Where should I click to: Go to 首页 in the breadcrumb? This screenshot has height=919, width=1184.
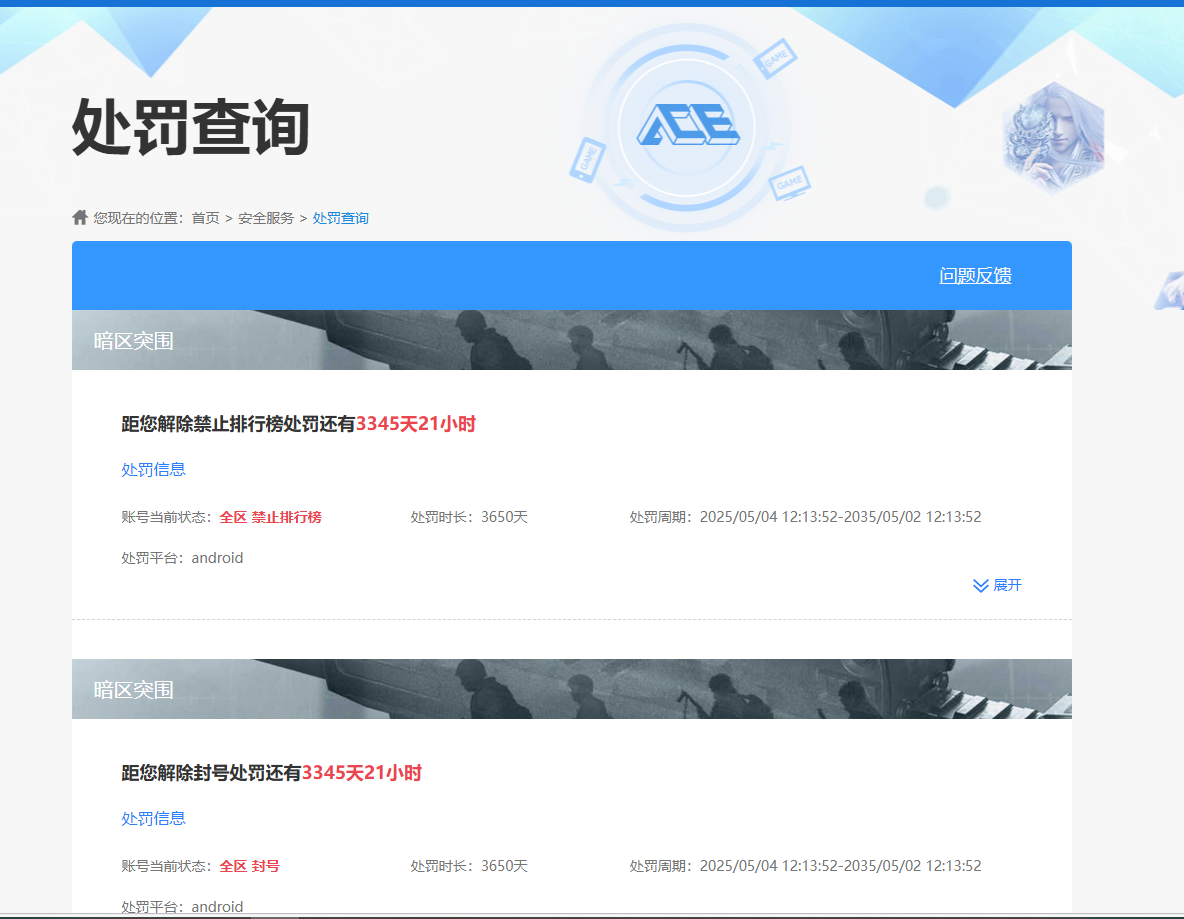coord(205,218)
